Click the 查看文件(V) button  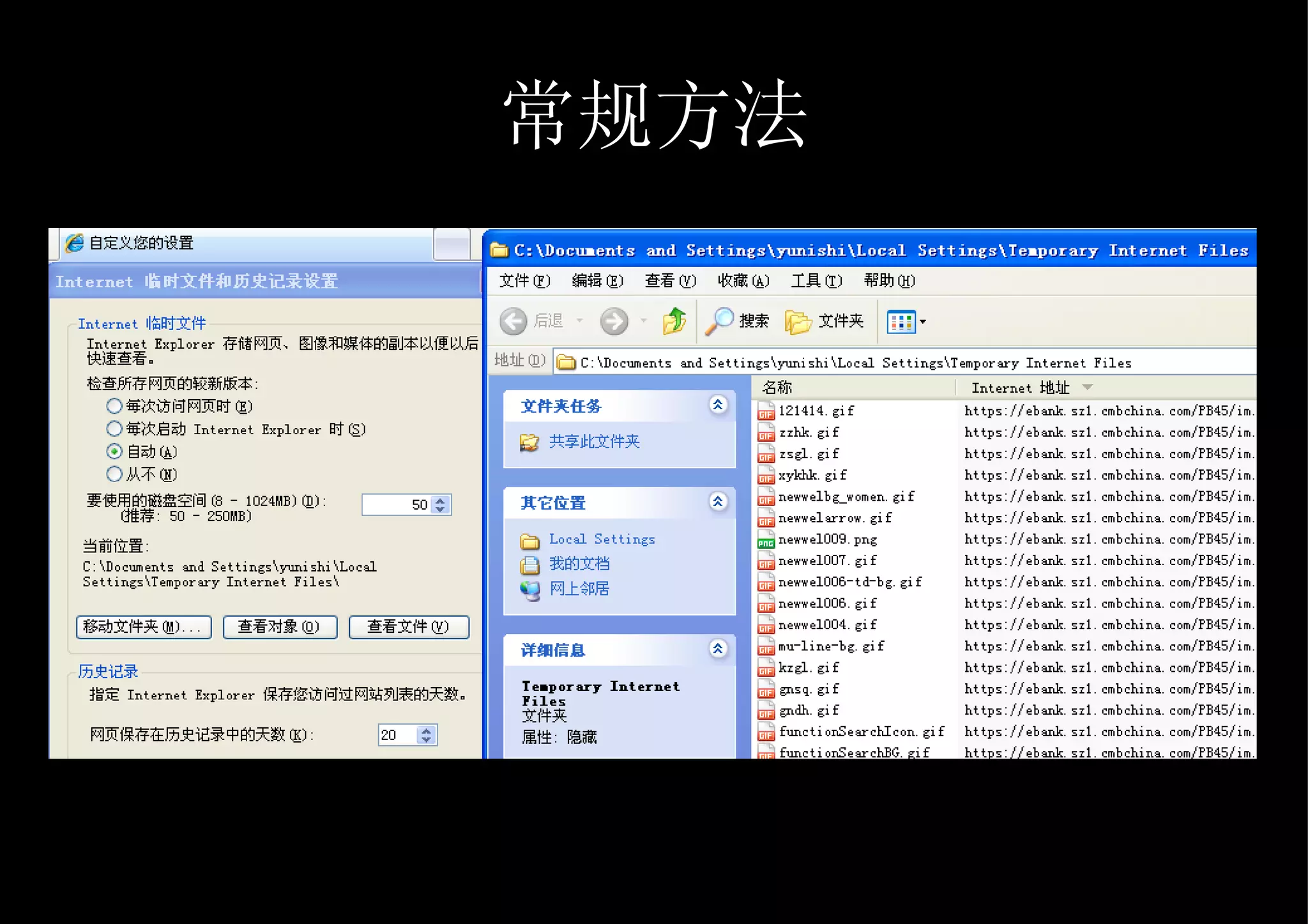(x=409, y=627)
